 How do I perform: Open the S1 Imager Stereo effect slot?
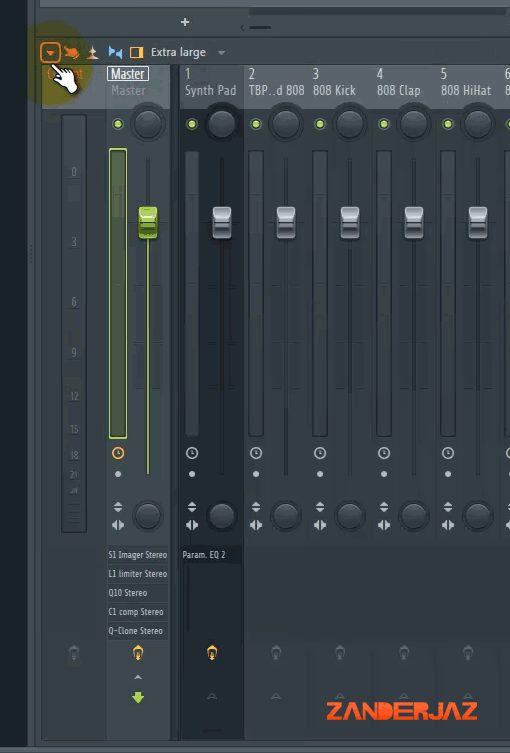[138, 555]
